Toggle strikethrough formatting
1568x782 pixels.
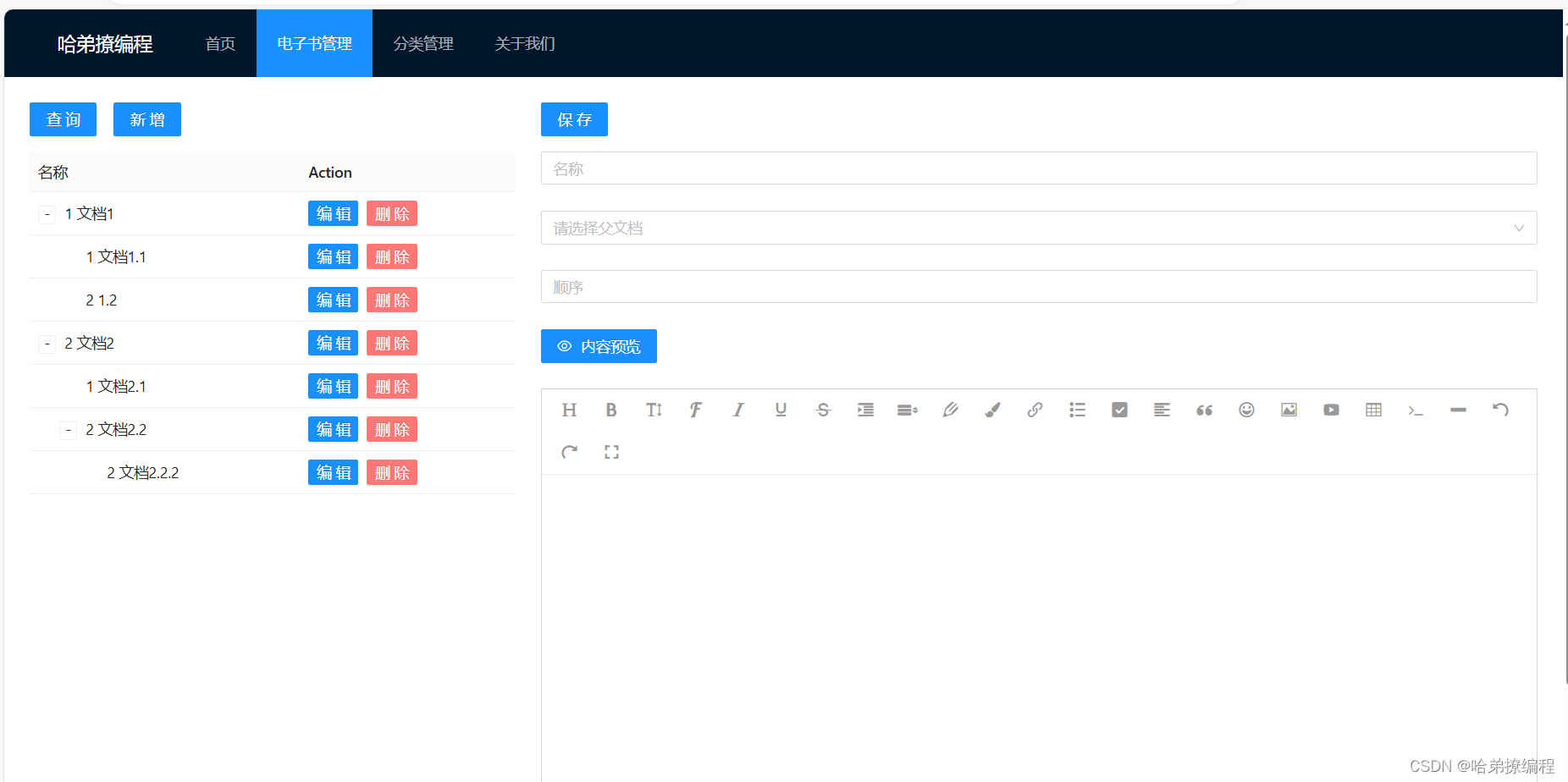(823, 410)
